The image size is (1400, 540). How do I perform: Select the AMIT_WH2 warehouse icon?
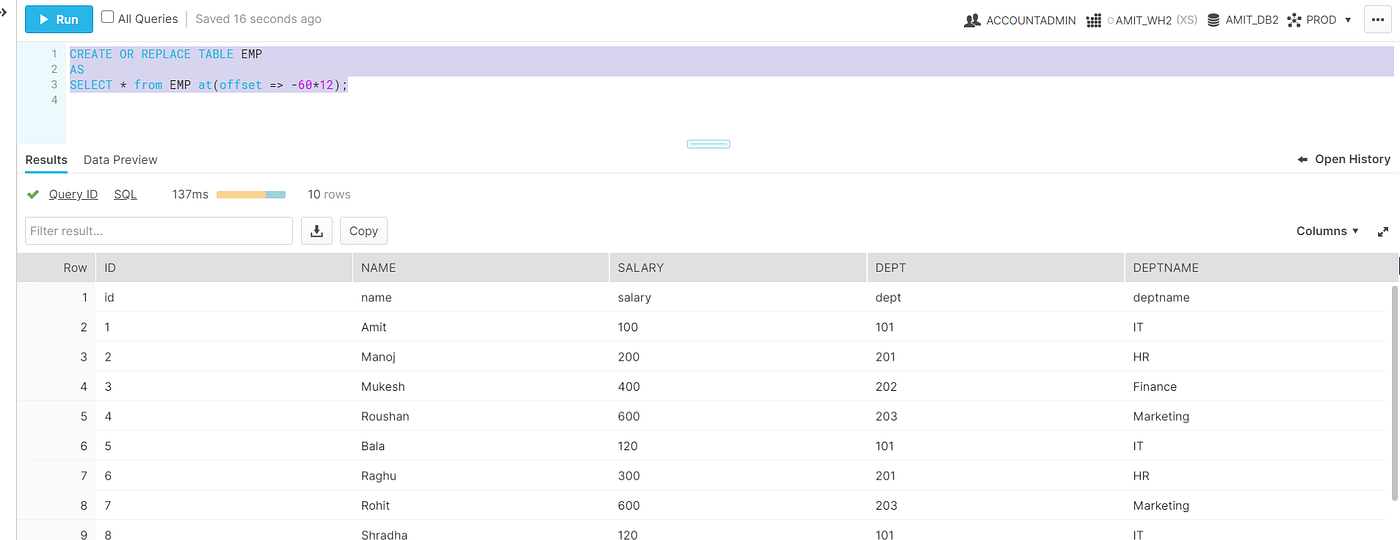[x=1094, y=20]
